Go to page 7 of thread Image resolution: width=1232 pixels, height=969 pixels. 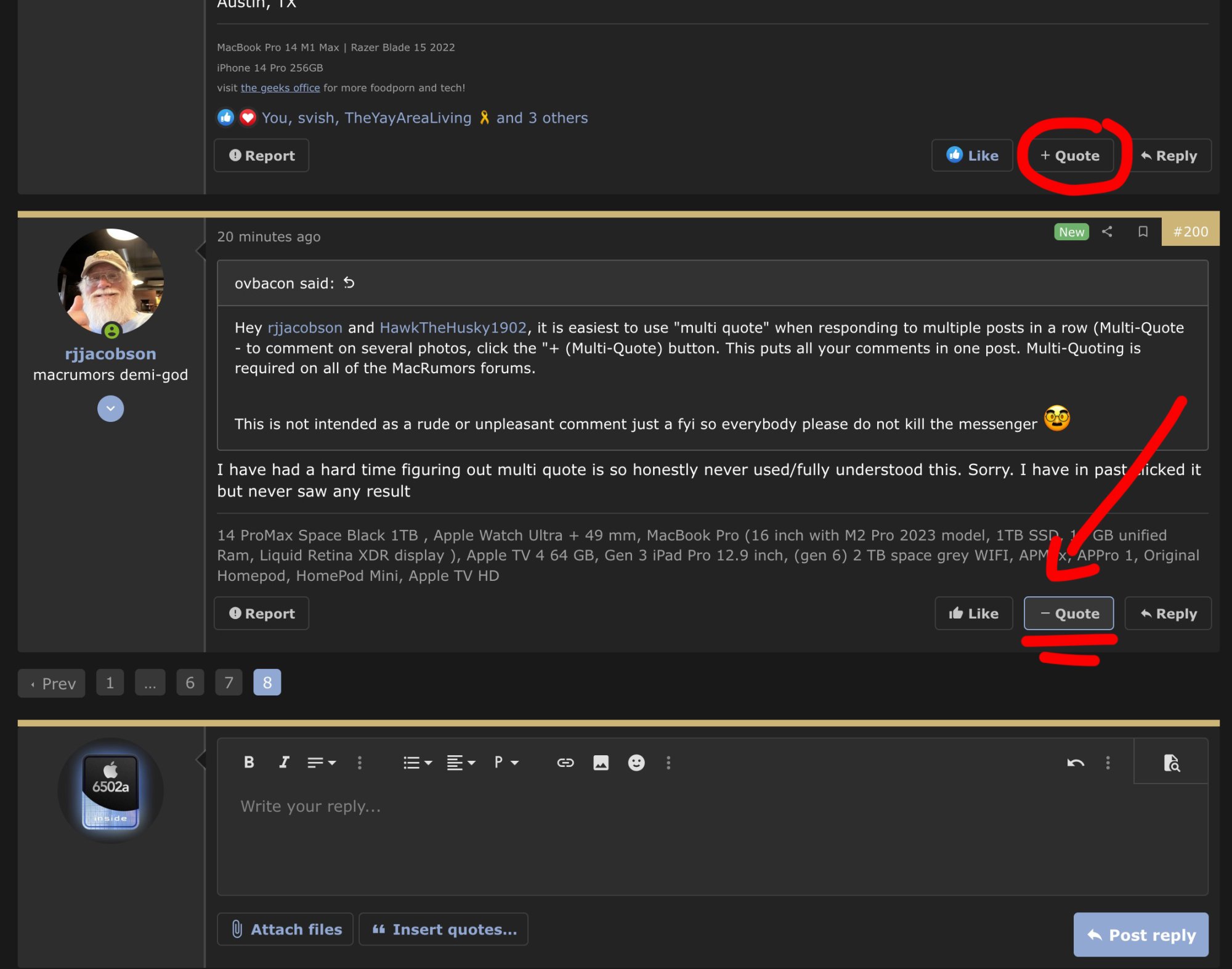[x=229, y=683]
